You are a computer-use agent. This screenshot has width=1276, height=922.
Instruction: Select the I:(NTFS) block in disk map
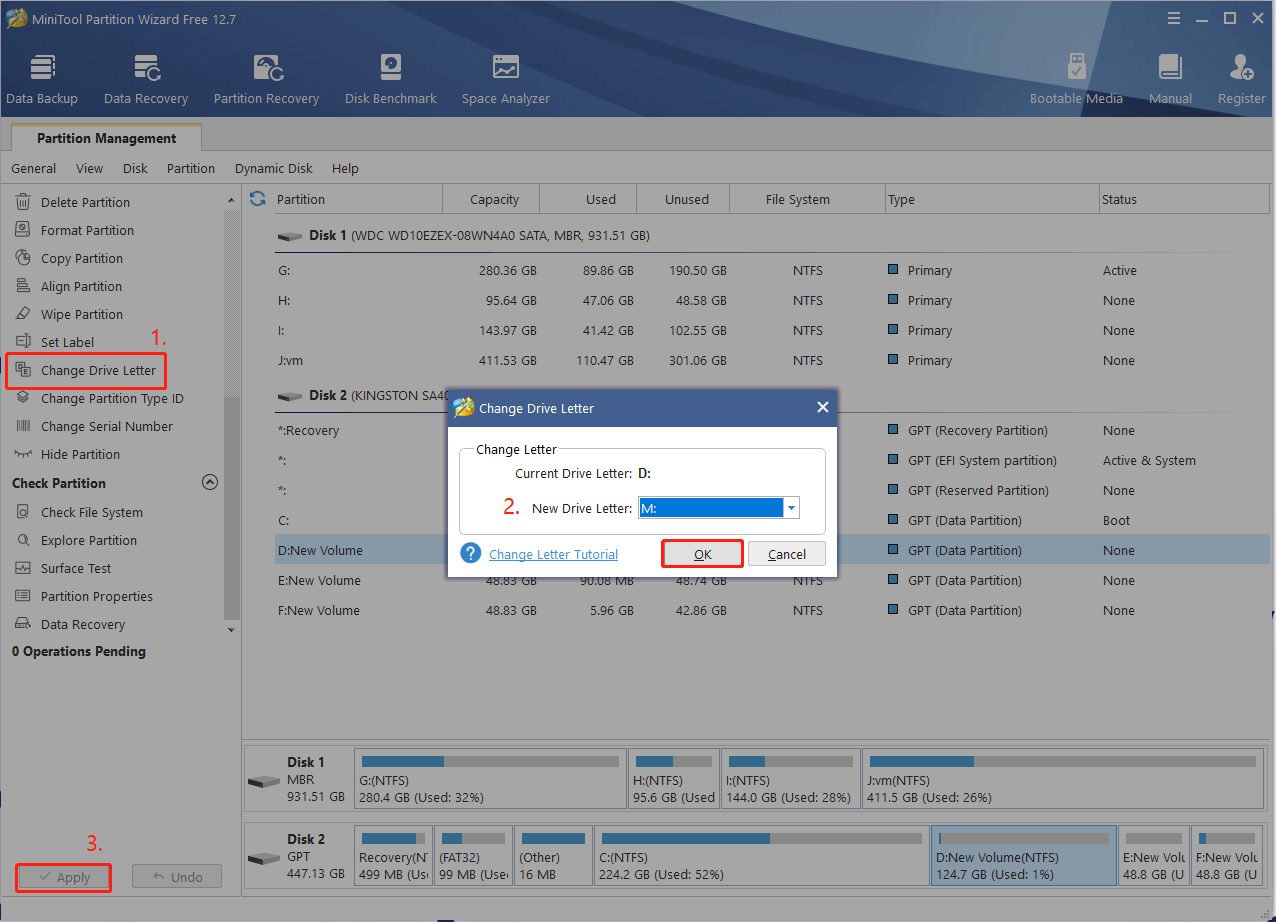click(x=790, y=778)
